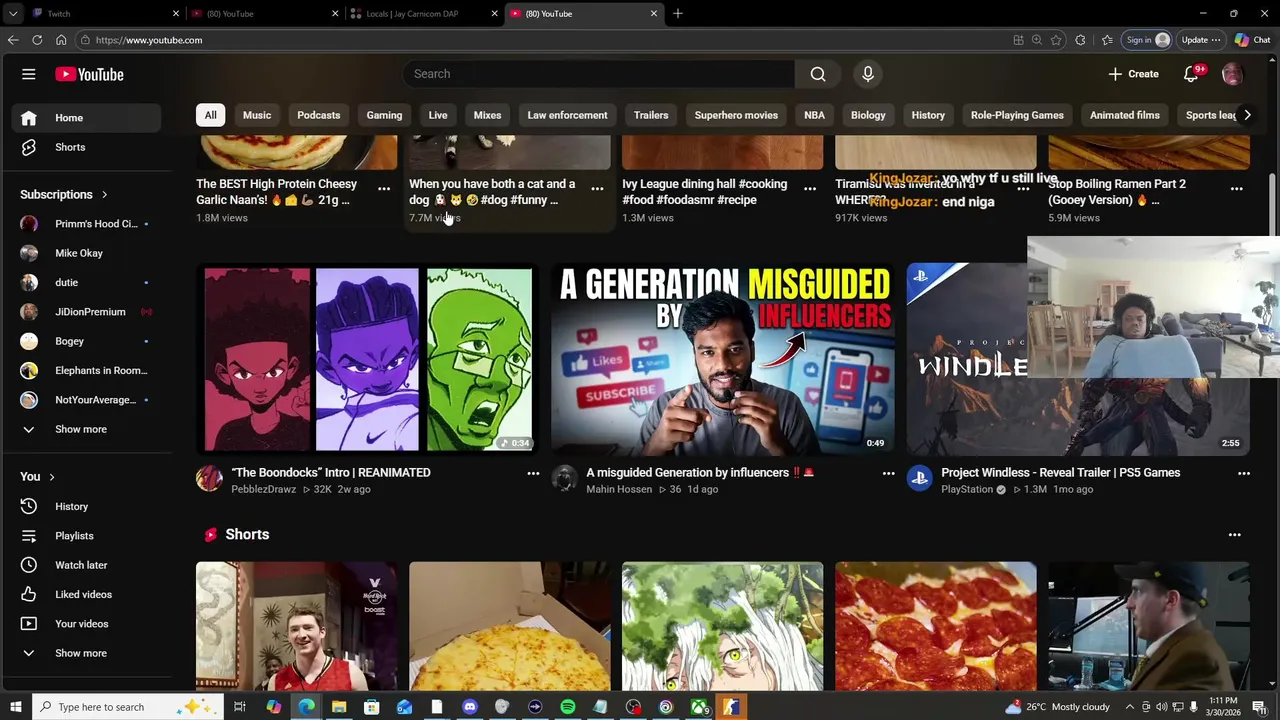Open the notifications bell
1280x720 pixels.
click(x=1191, y=74)
